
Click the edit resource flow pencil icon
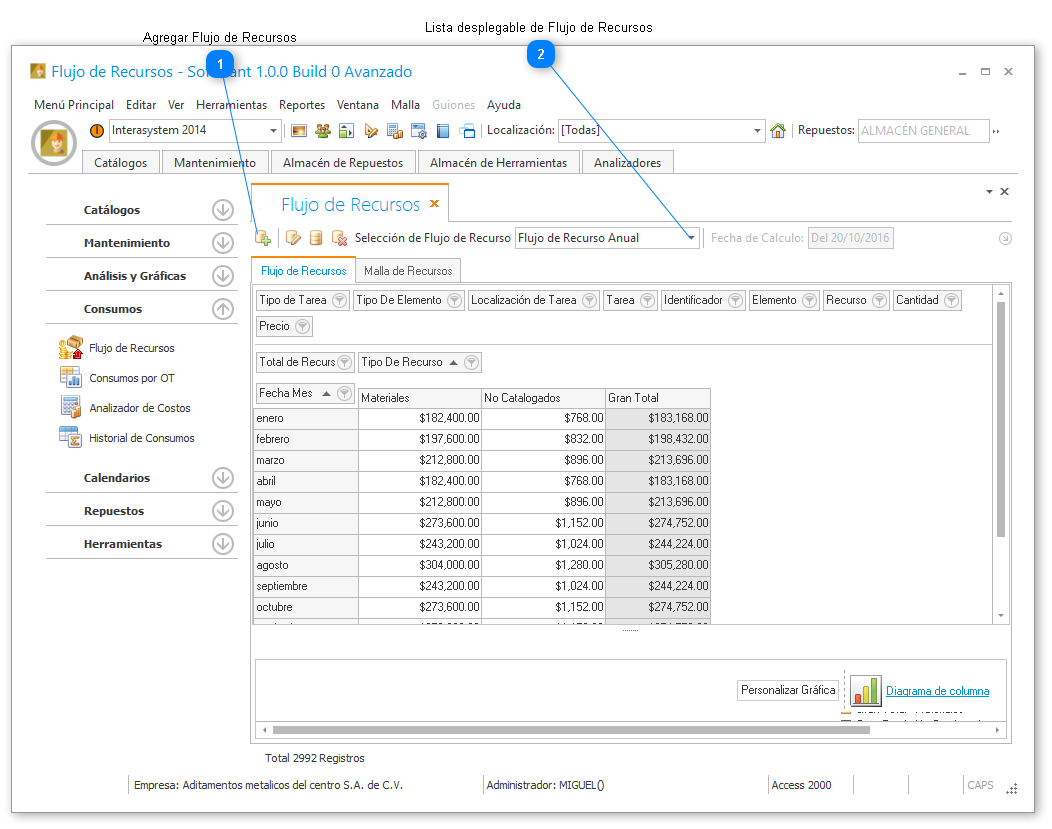(x=293, y=238)
